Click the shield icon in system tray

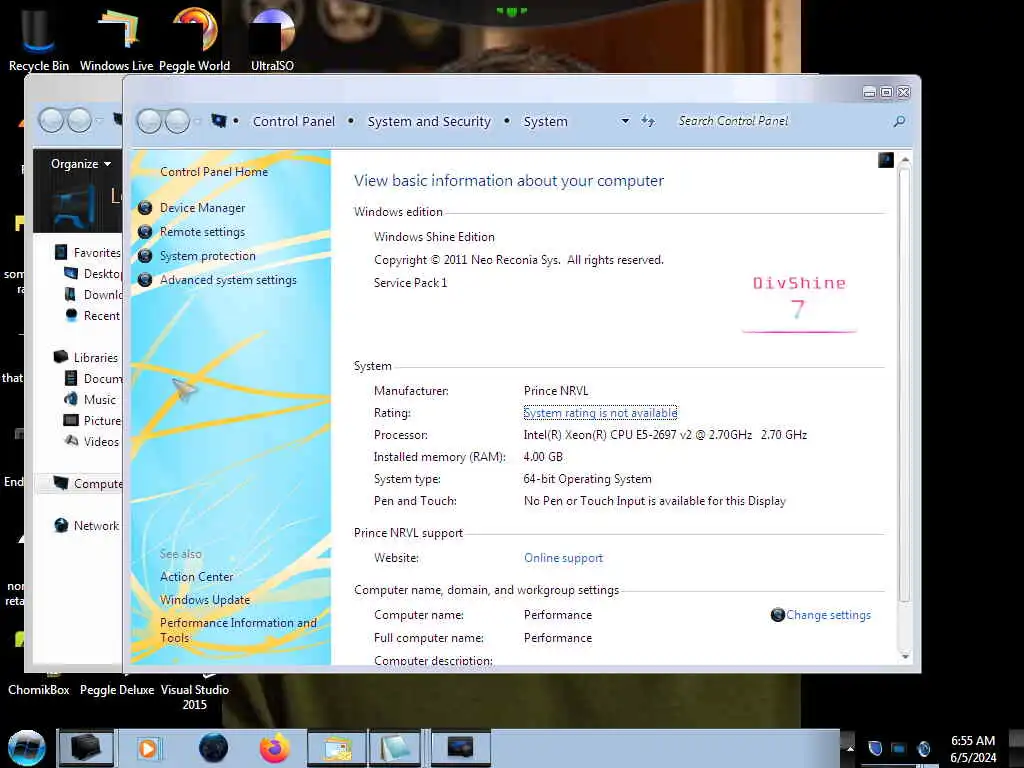[x=875, y=748]
